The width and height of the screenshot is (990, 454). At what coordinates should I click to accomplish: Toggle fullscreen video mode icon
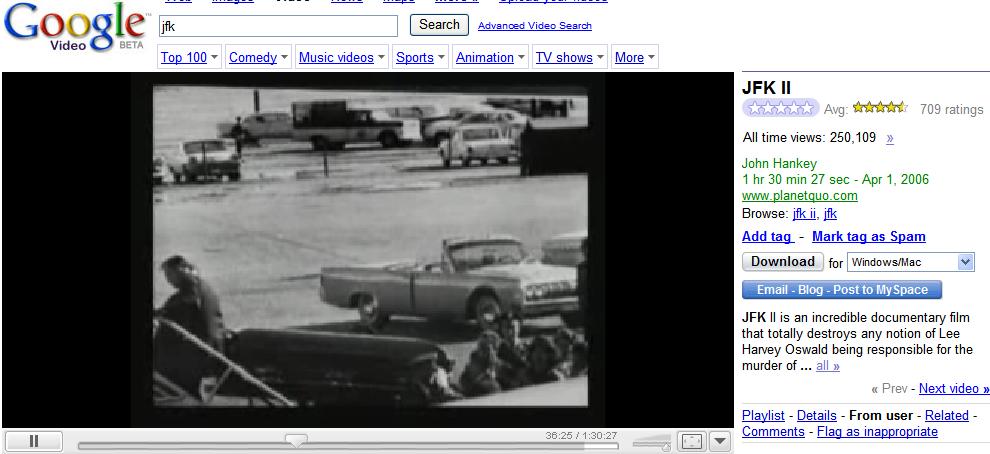(692, 441)
